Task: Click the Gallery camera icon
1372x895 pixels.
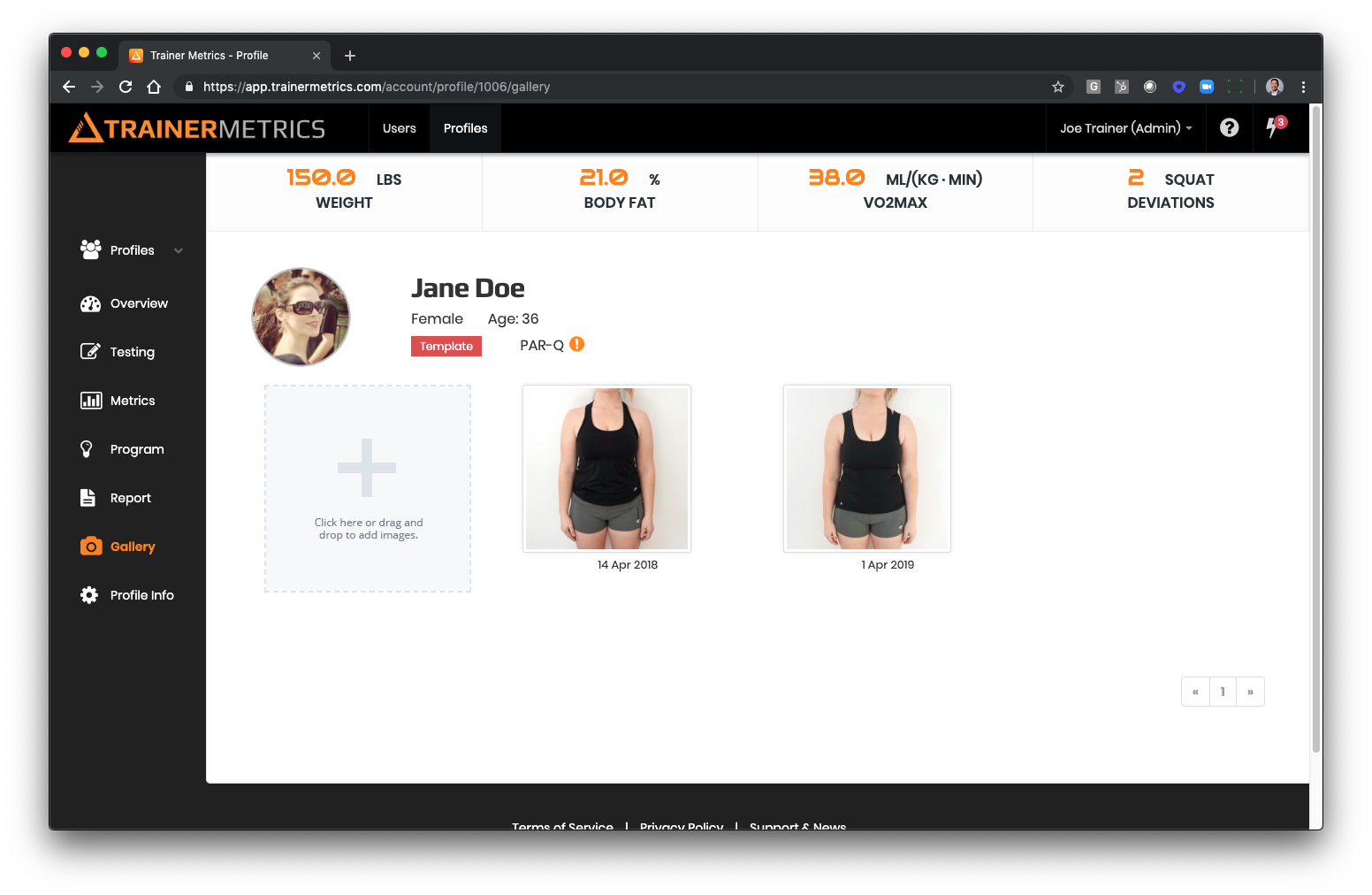Action: click(x=90, y=547)
